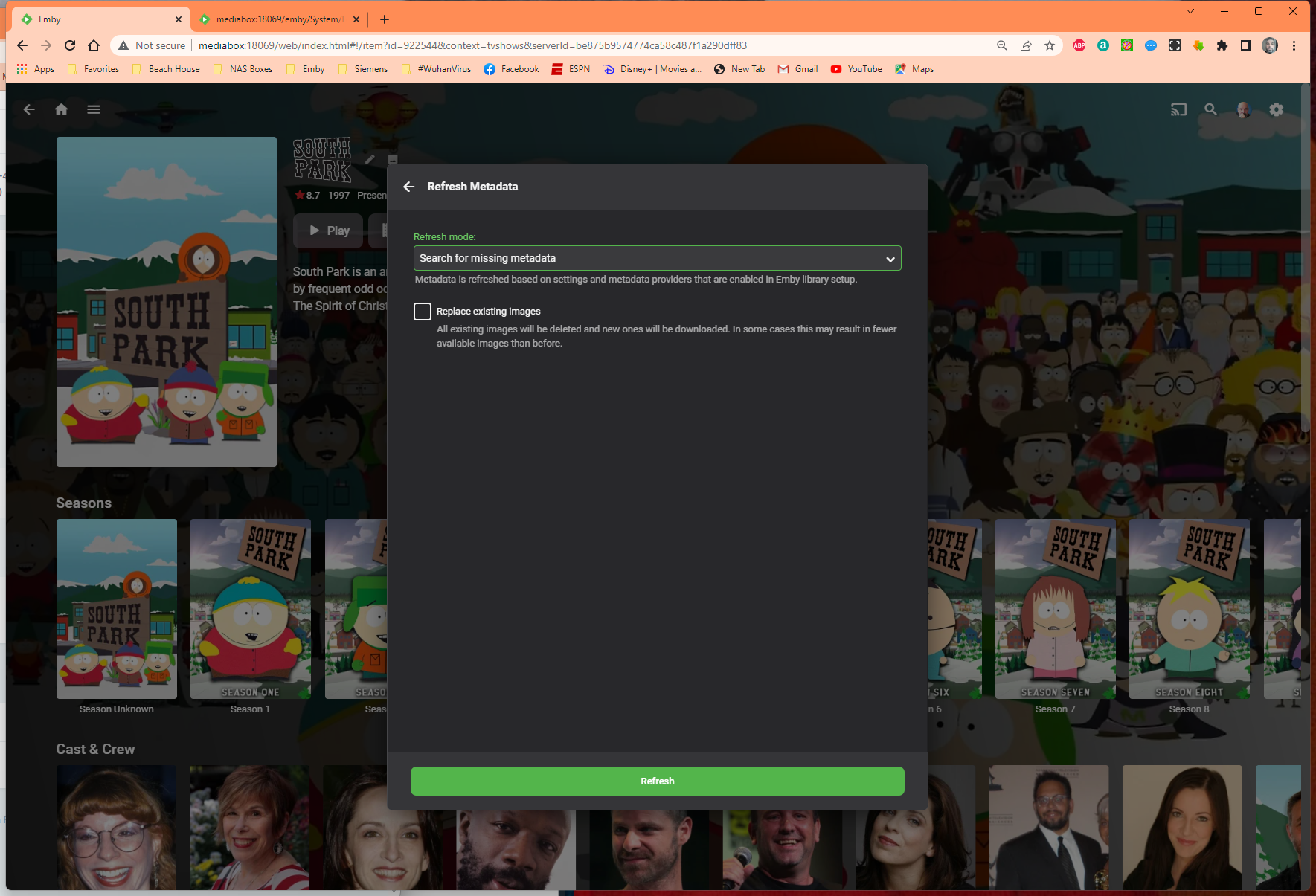Close the Emby browser tab
The image size is (1316, 896).
pos(179,19)
